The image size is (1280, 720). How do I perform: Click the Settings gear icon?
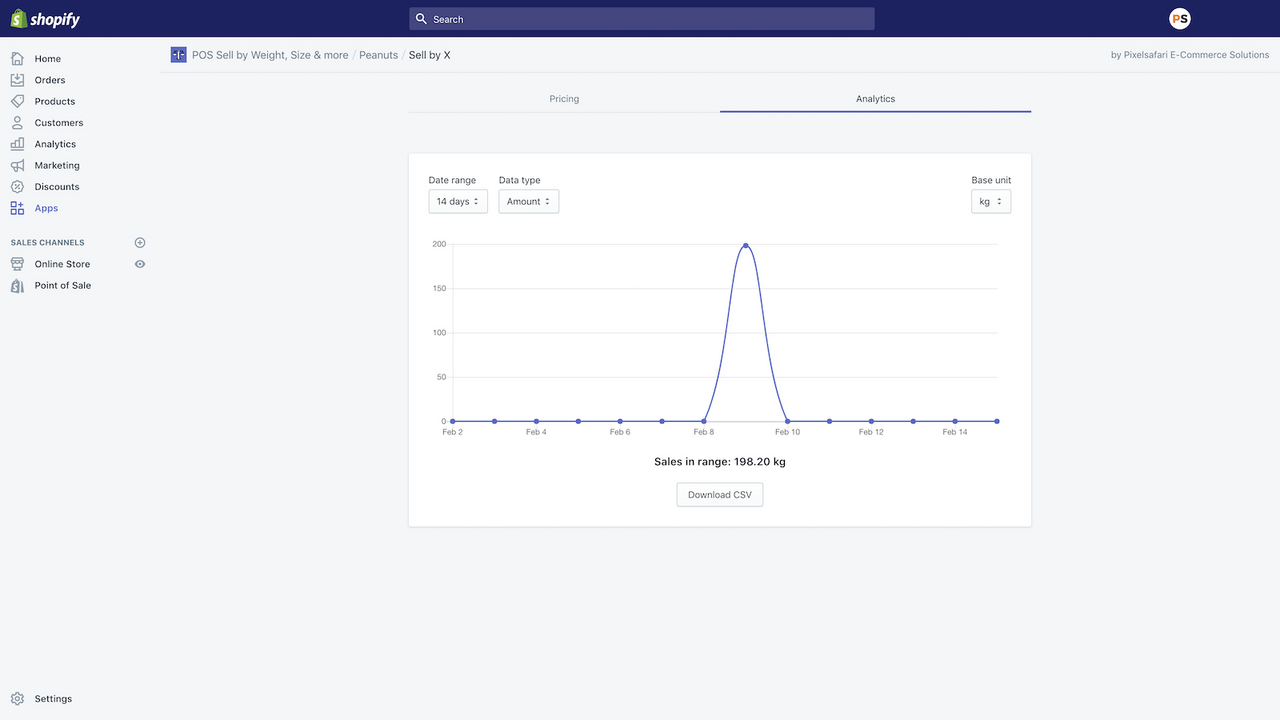coord(17,699)
